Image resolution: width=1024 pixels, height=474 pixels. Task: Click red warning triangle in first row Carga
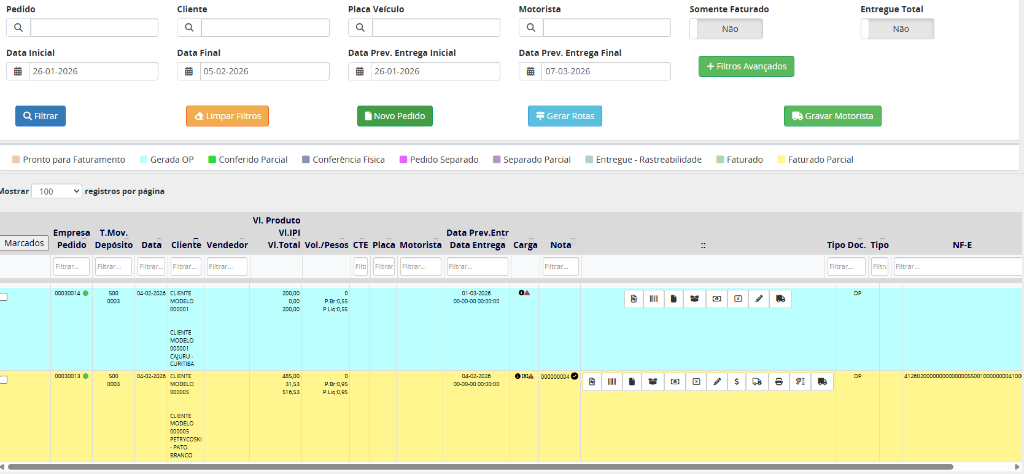tap(527, 293)
